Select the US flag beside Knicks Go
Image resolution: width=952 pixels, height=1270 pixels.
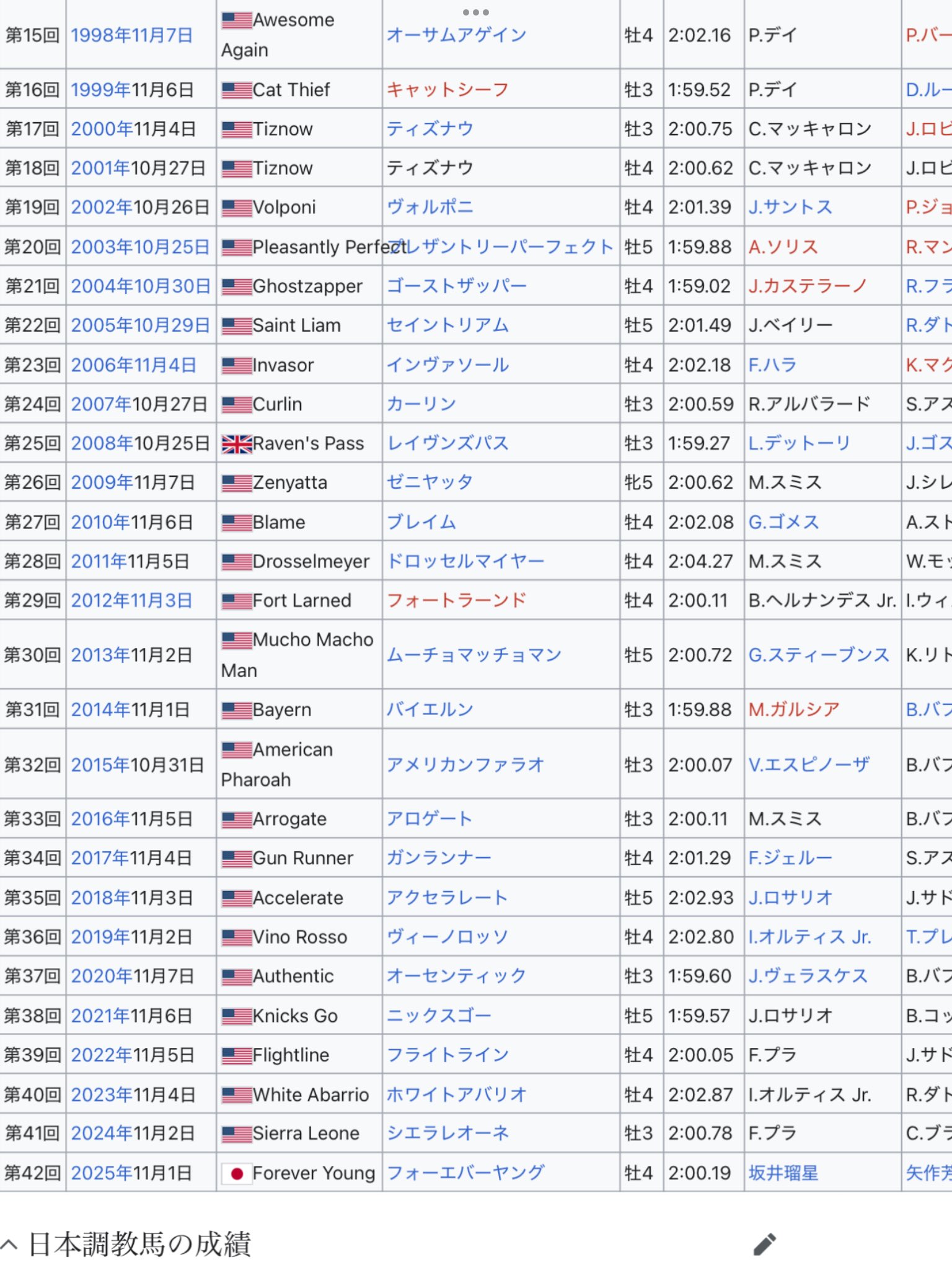(237, 1016)
